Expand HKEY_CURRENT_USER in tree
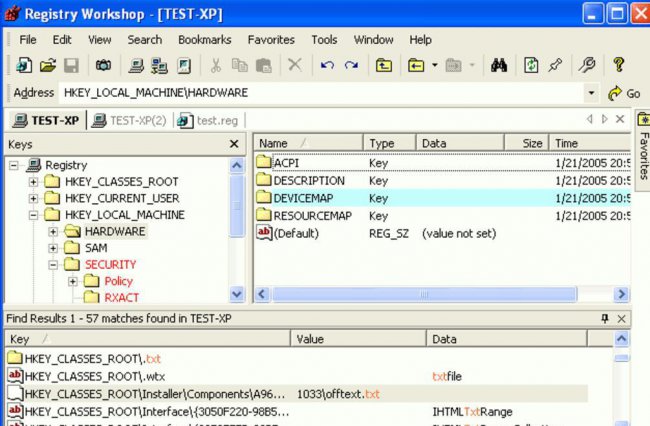 point(33,198)
